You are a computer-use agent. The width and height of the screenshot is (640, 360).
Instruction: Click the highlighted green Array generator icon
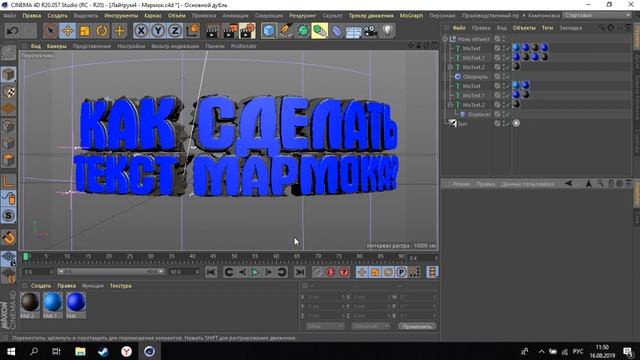pos(320,31)
